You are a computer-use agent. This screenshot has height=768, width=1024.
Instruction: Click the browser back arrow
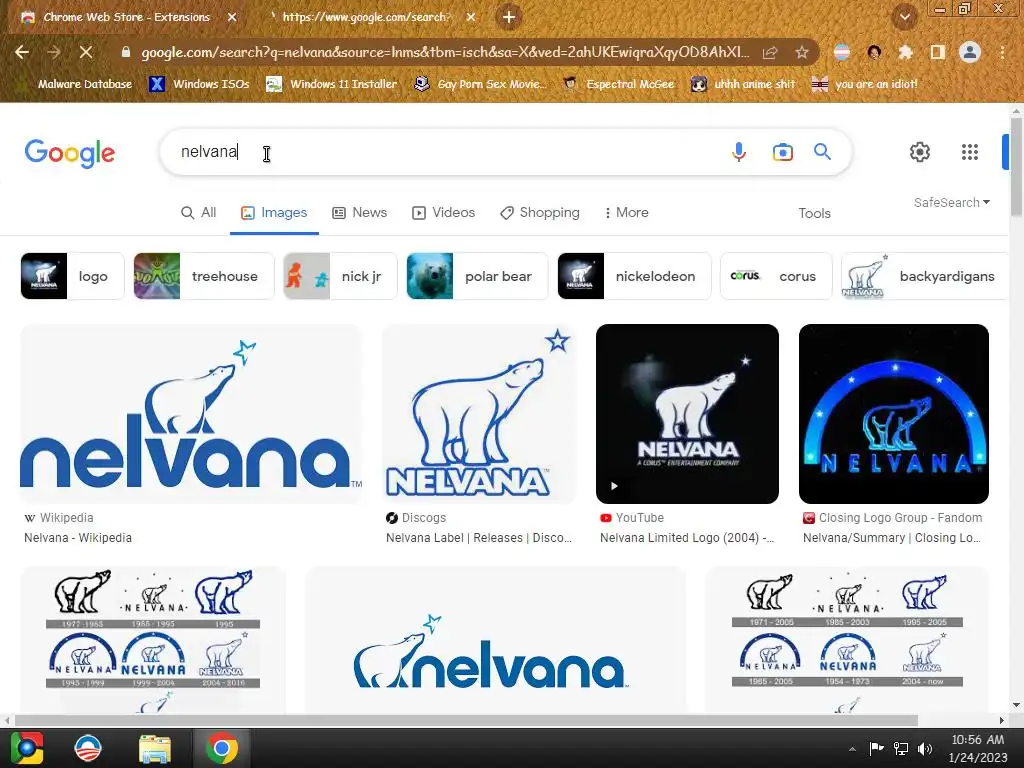(x=22, y=52)
